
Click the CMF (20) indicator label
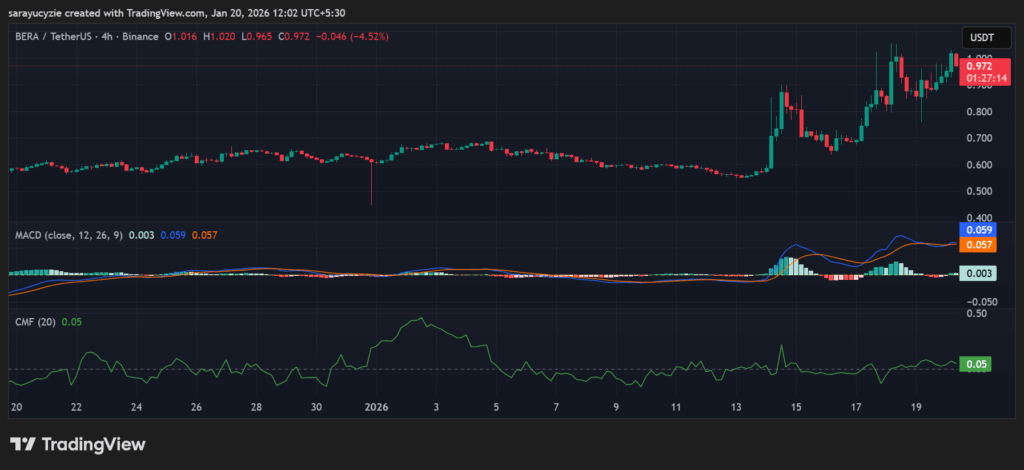[x=34, y=321]
